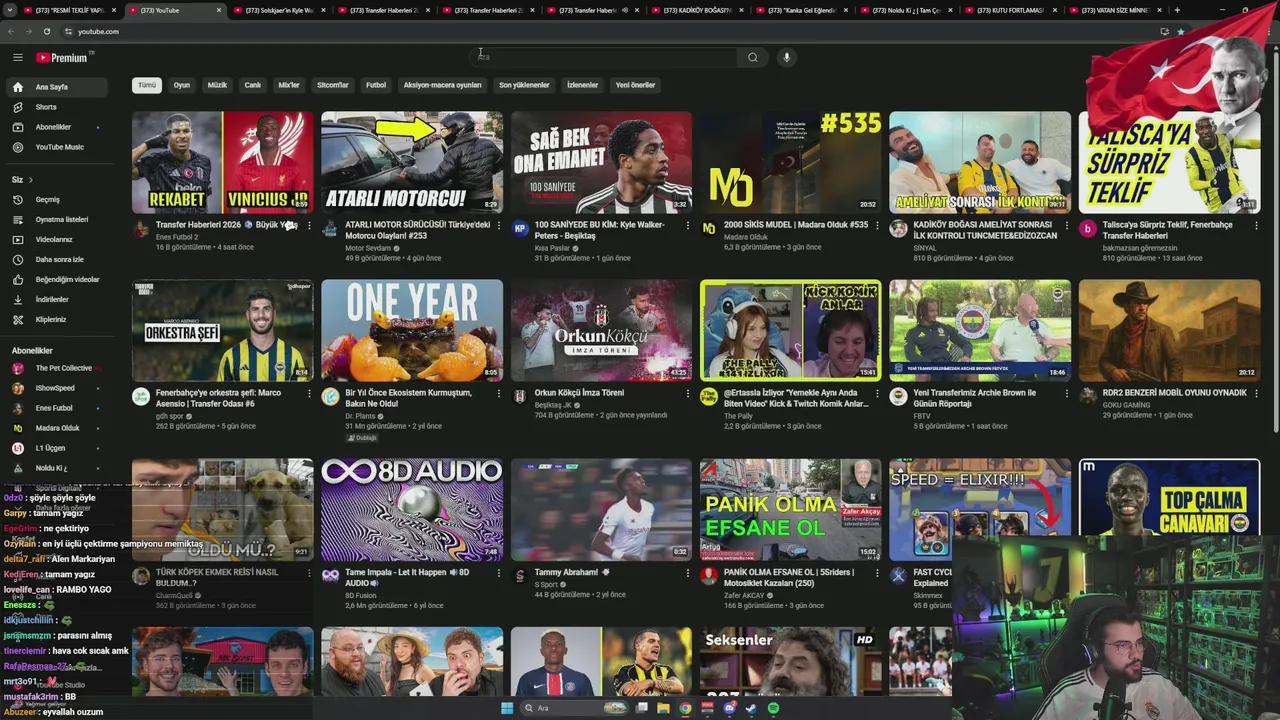1280x720 pixels.
Task: Open Orkun Kökçü İmza Töreni thumbnail
Action: pyautogui.click(x=601, y=330)
